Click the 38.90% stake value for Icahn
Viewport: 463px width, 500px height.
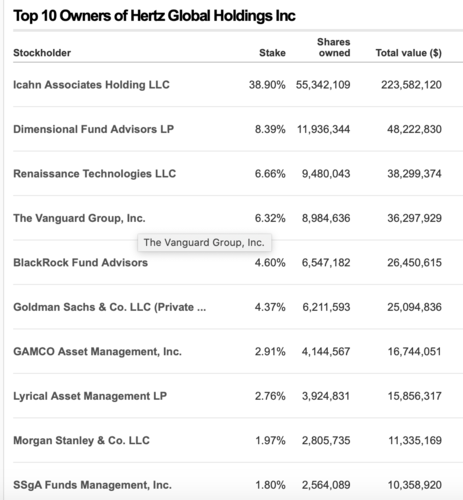(x=267, y=85)
